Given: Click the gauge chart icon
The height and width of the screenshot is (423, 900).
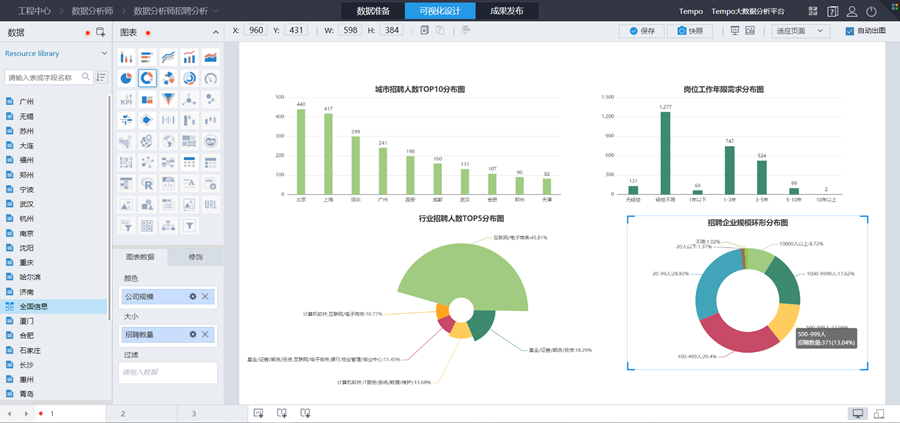Looking at the screenshot, I should [210, 78].
